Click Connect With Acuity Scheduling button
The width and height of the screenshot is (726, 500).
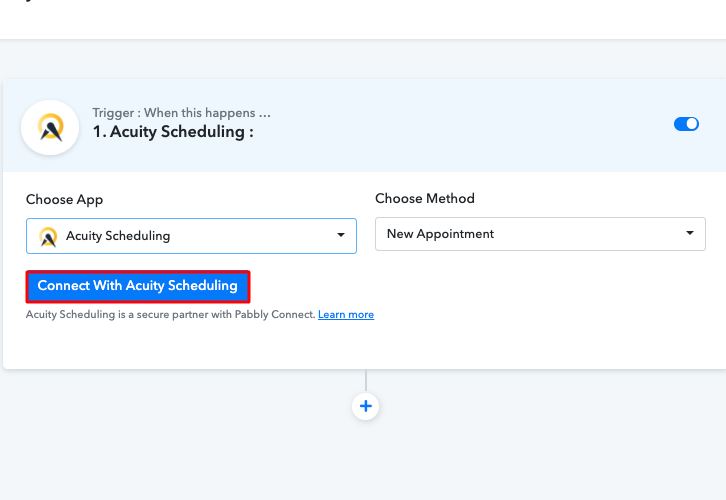point(138,286)
